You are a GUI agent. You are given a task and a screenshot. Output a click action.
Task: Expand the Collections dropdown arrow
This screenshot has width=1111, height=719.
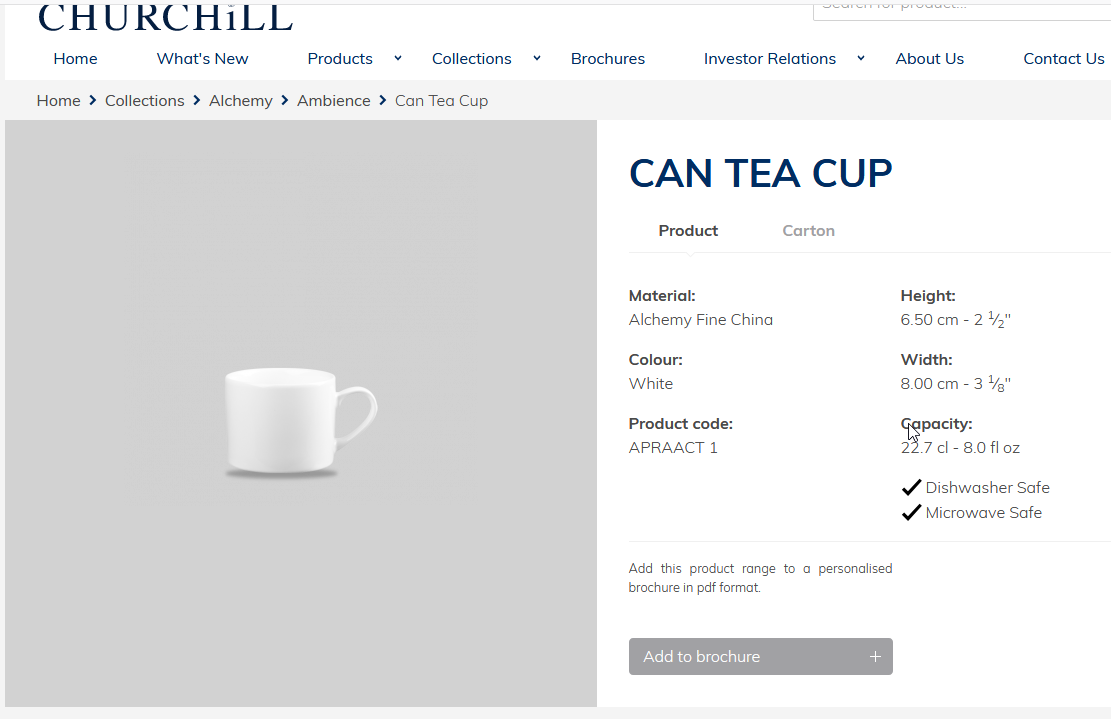(537, 58)
